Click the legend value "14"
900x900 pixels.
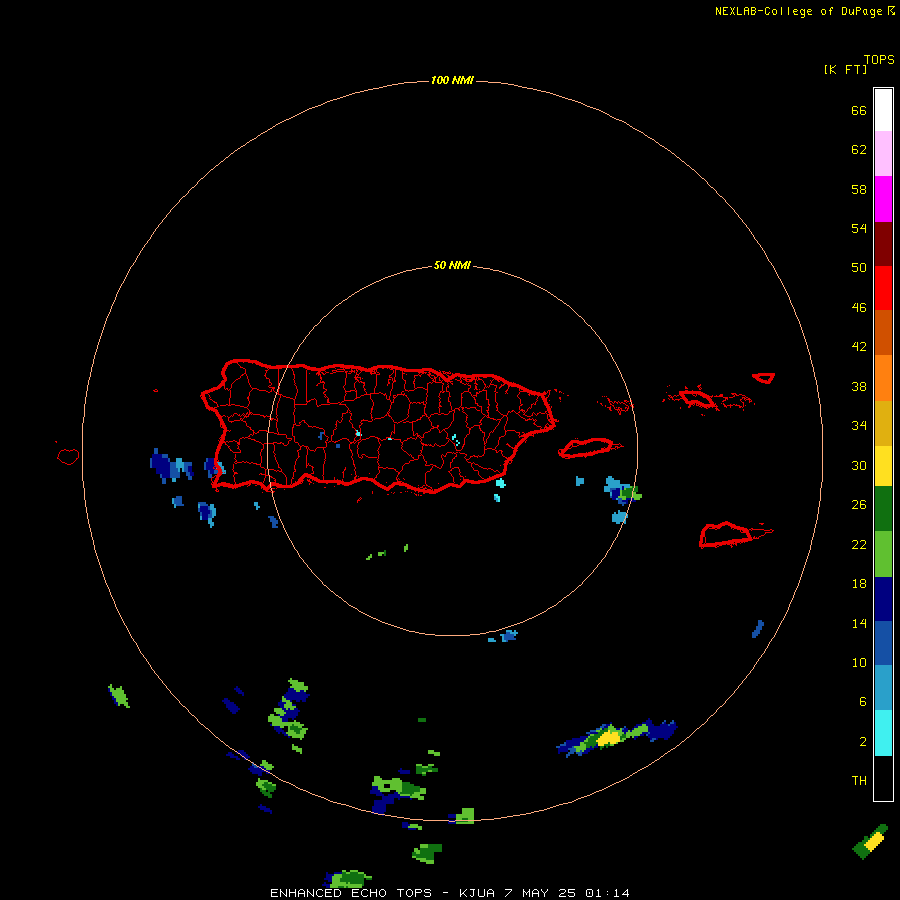(x=859, y=623)
